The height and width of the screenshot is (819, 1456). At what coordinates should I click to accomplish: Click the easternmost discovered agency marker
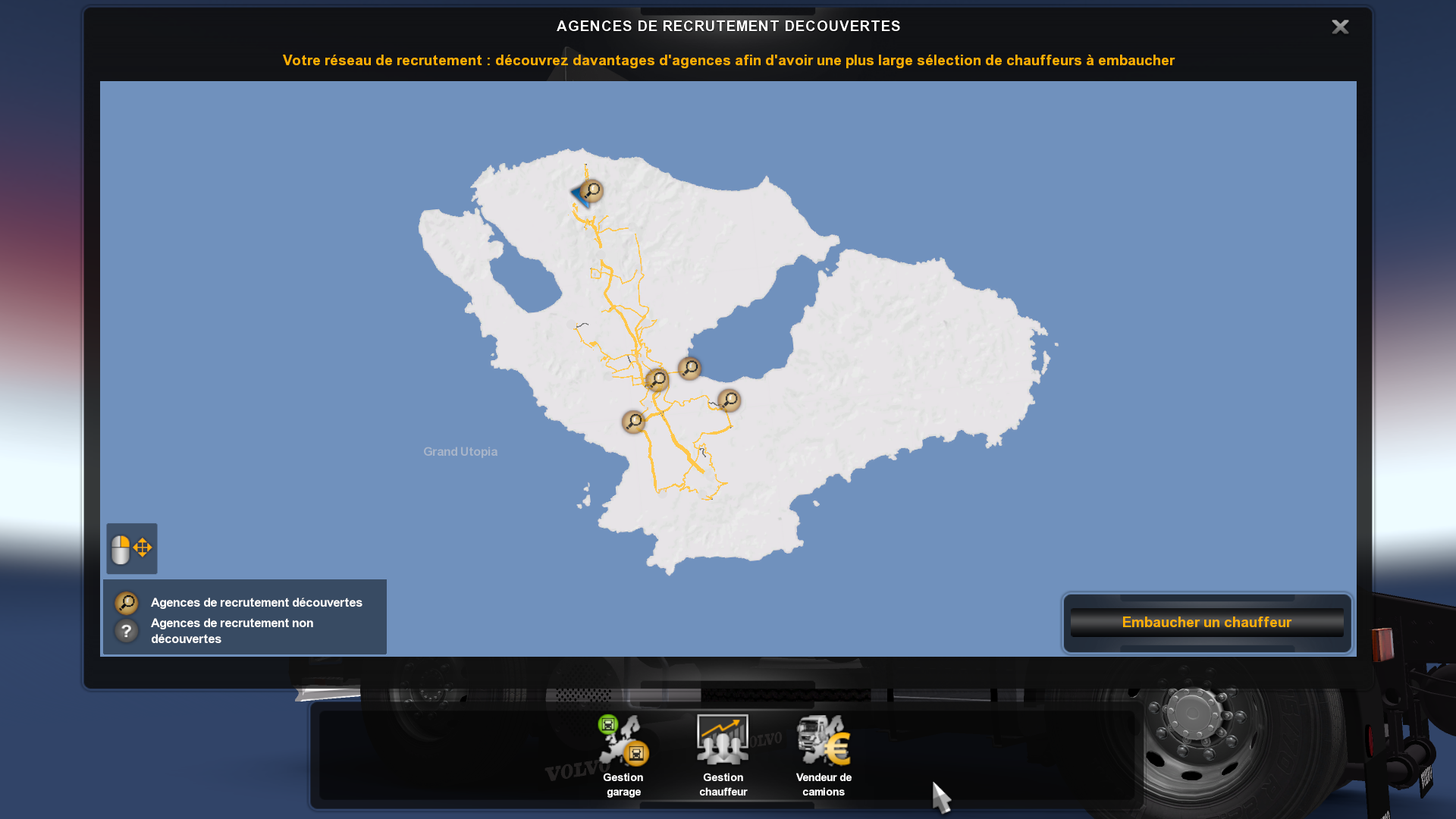(x=728, y=399)
